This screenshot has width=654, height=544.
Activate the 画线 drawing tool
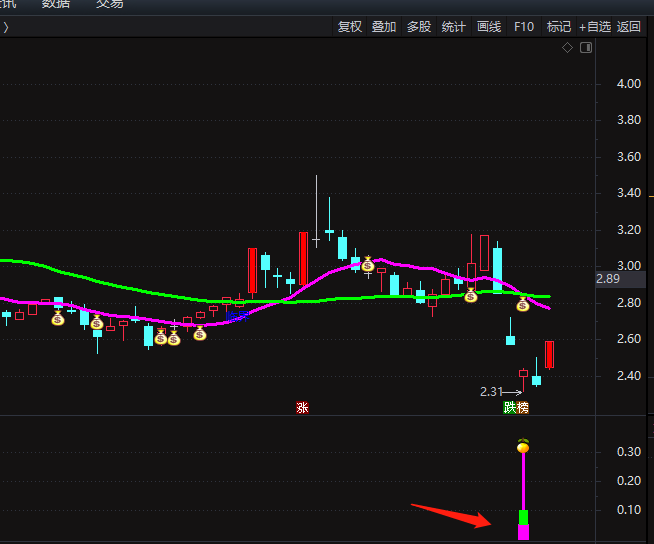[x=489, y=27]
